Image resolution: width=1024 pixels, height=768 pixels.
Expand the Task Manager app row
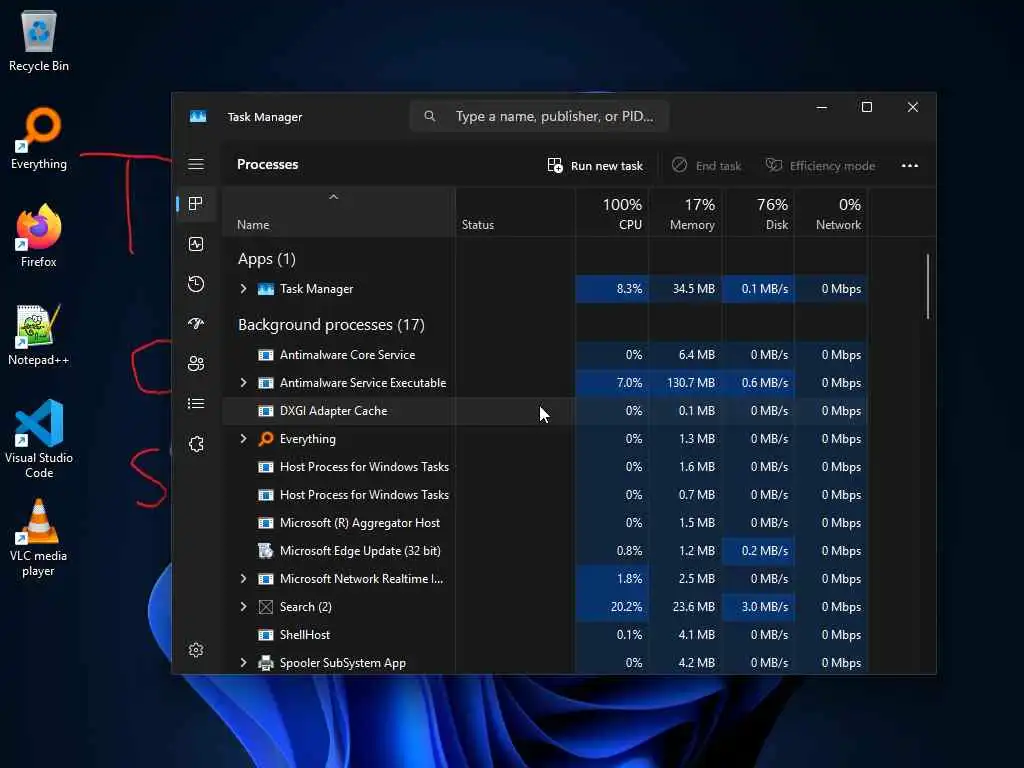pyautogui.click(x=244, y=289)
